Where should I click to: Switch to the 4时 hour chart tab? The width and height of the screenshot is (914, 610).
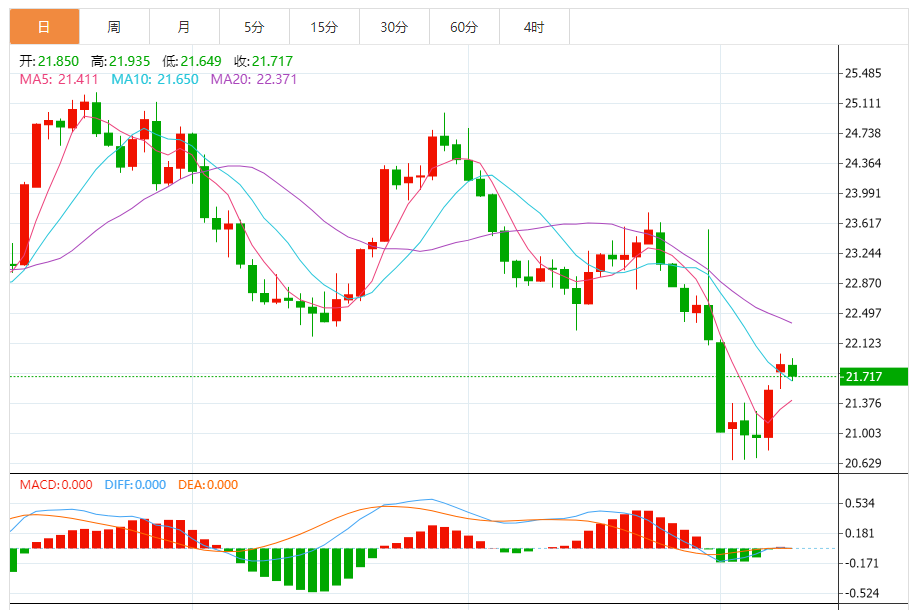coord(534,27)
